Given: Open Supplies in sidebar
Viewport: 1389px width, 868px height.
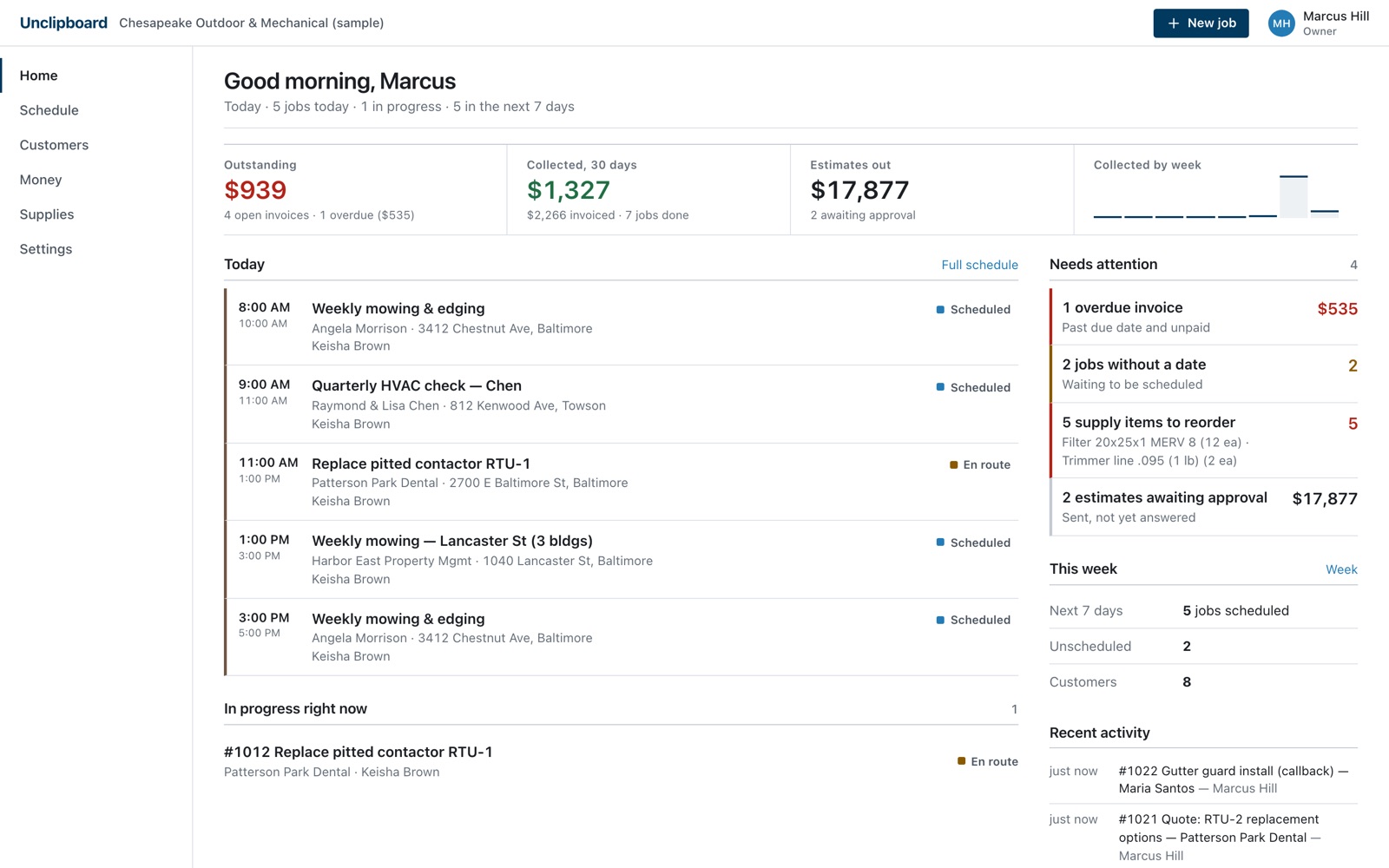Looking at the screenshot, I should click(x=95, y=214).
